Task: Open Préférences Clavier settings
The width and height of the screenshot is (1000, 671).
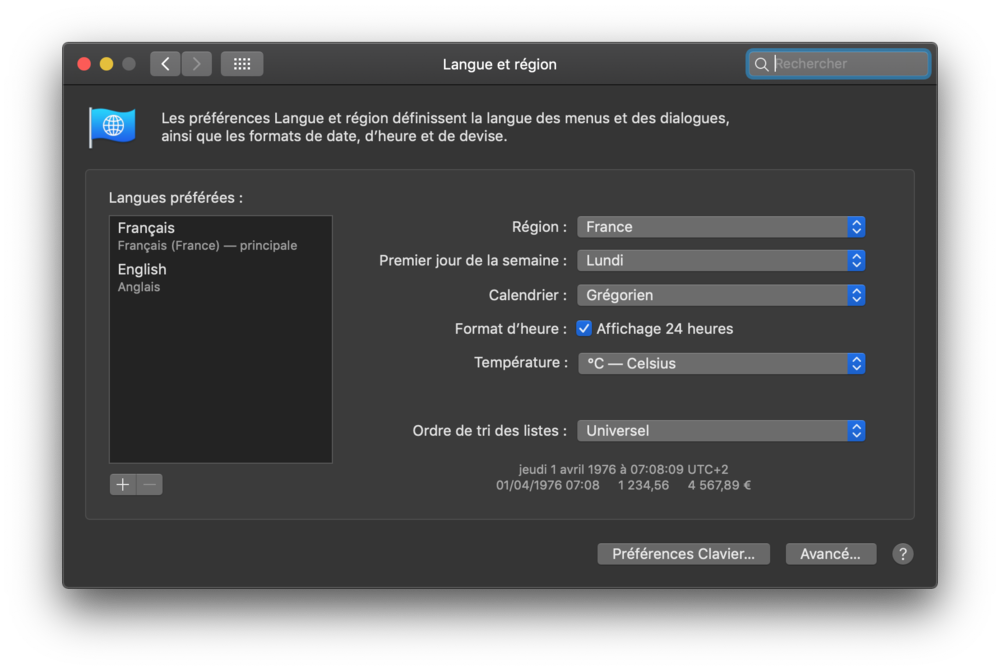Action: pos(683,553)
